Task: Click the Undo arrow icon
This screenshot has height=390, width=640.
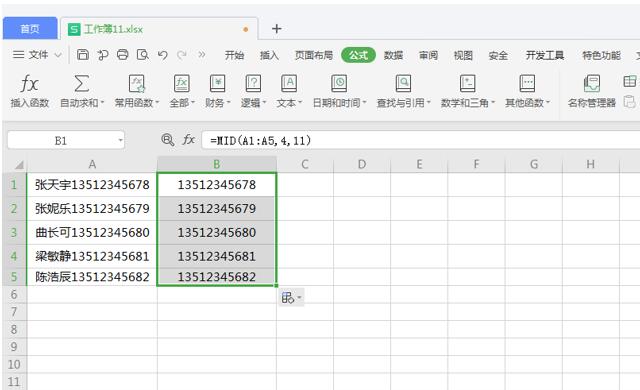Action: [x=162, y=55]
